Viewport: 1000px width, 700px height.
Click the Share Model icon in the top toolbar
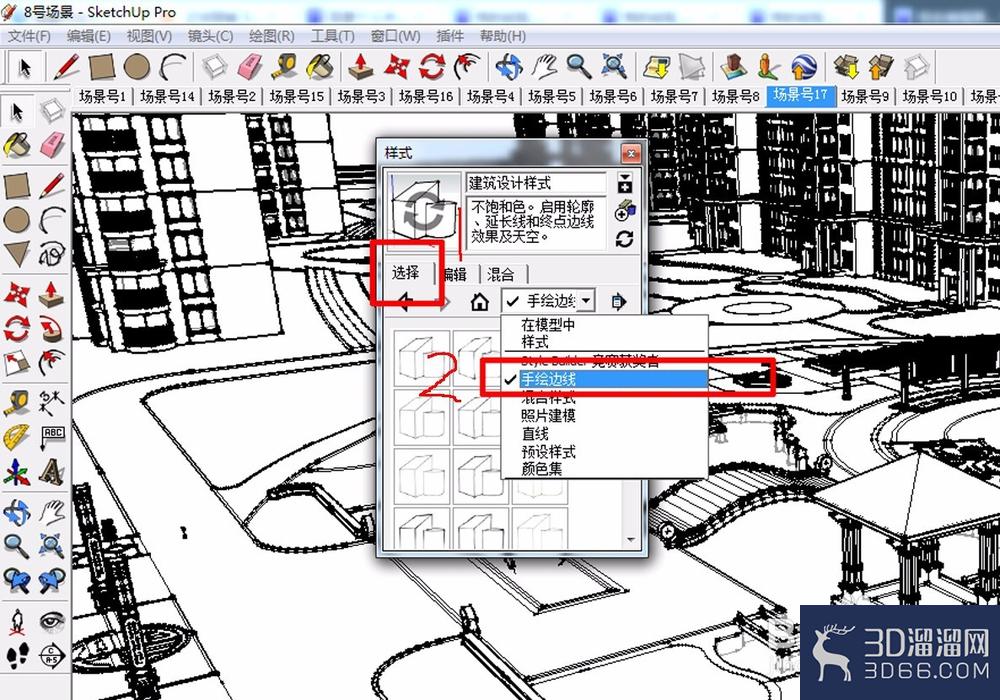coord(881,66)
